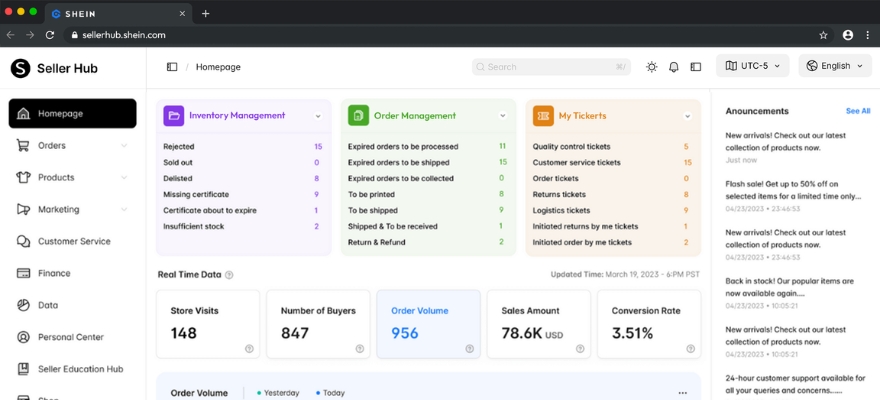Click the help icon in Number of Buyers card
This screenshot has height=400, width=880.
[360, 348]
